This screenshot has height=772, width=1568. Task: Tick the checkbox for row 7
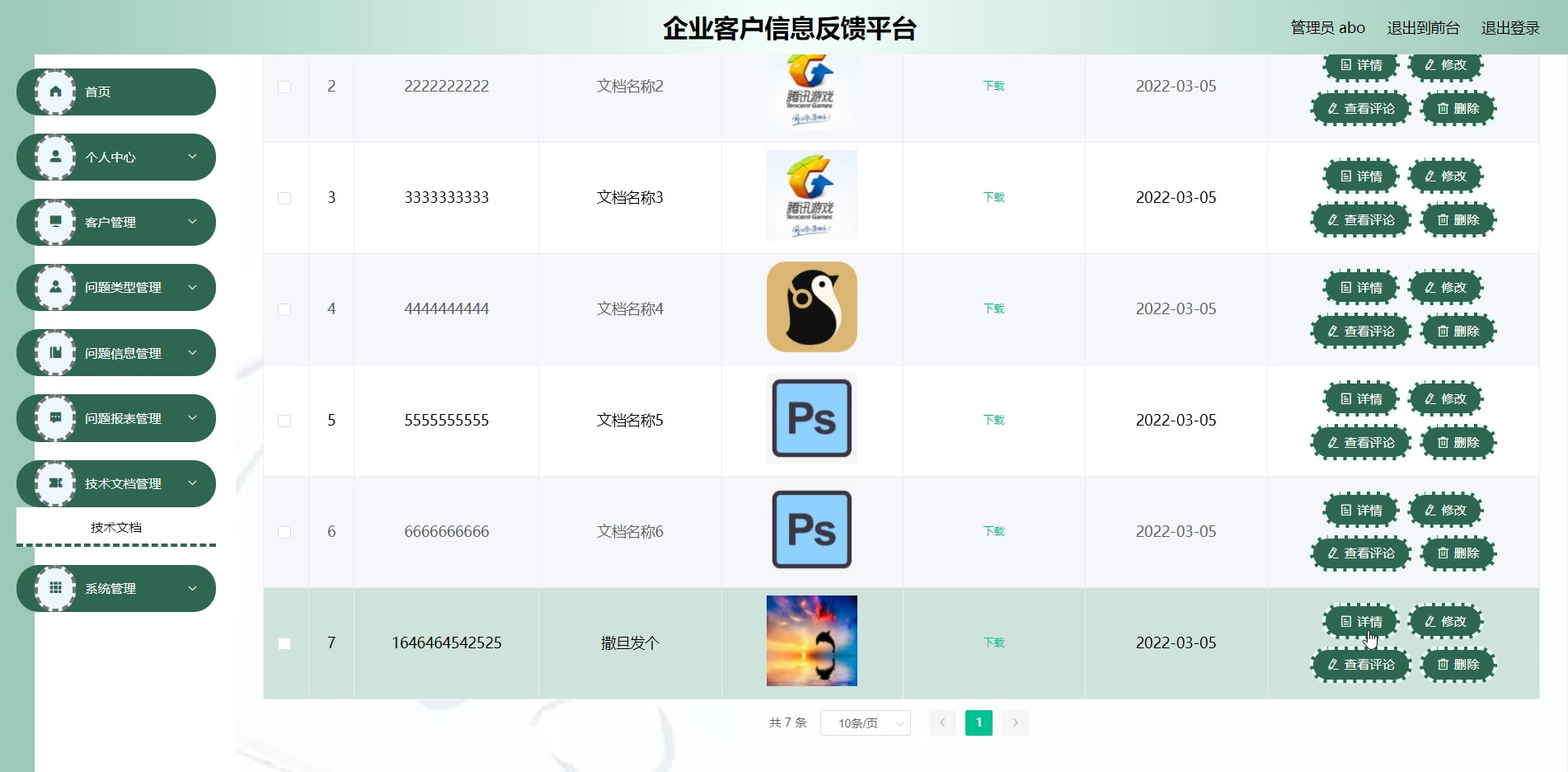tap(284, 643)
